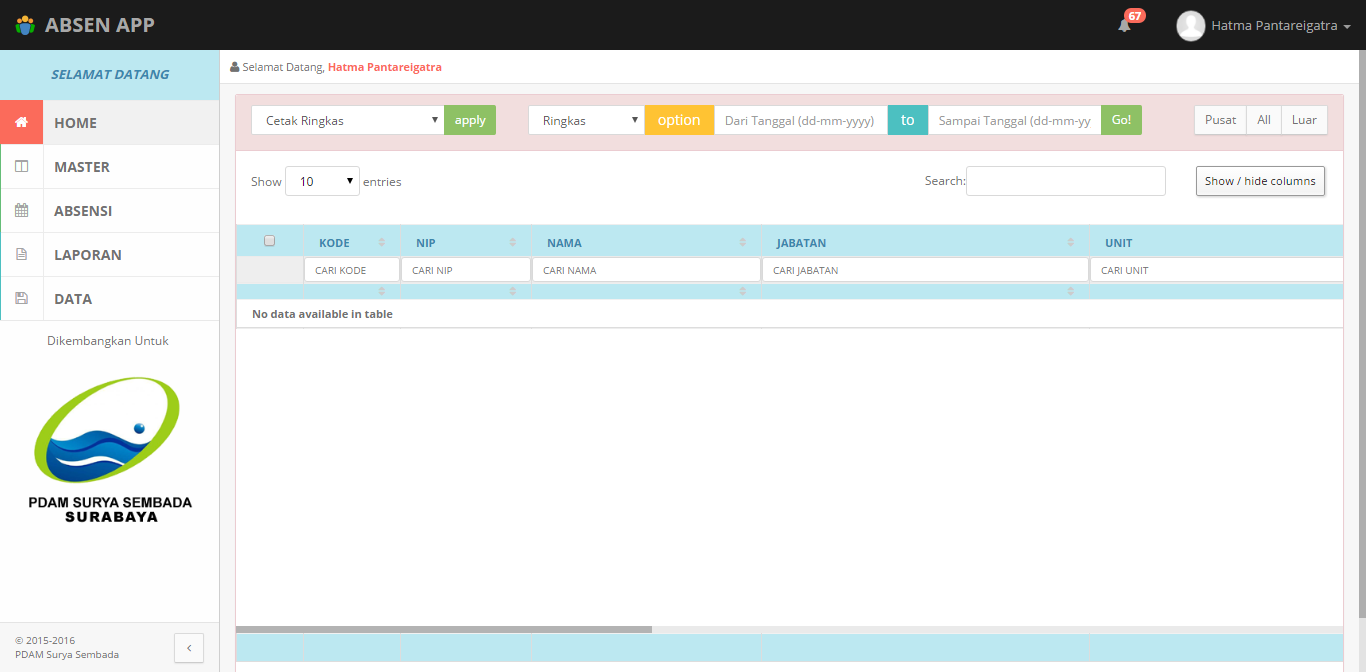The width and height of the screenshot is (1366, 672).
Task: Click the Laporan document icon
Action: (x=21, y=255)
